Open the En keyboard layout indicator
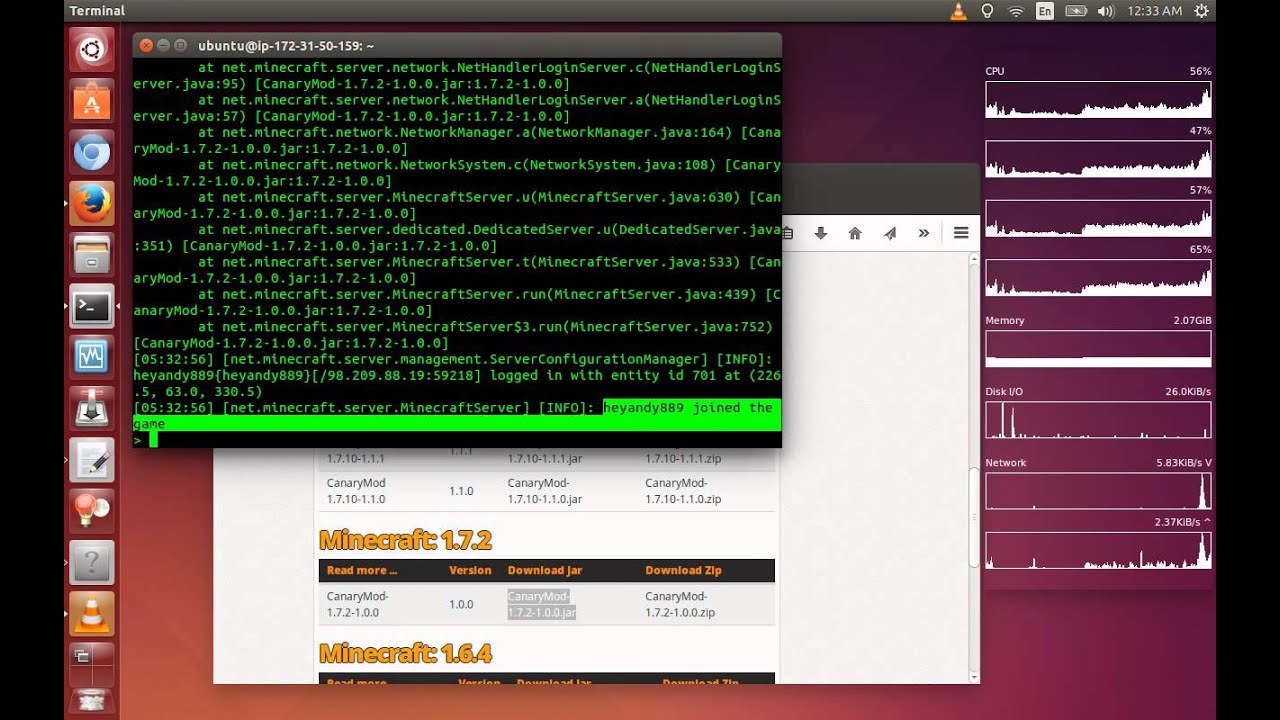This screenshot has height=720, width=1280. 1045,11
